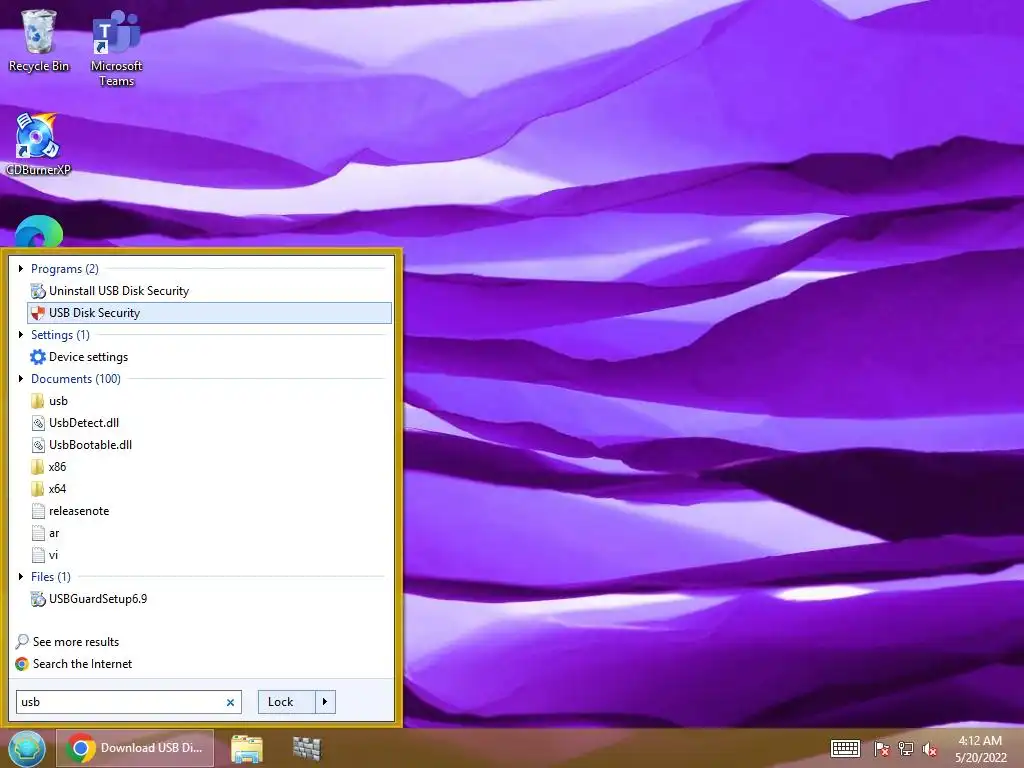Open CDBurnerXP desktop shortcut
This screenshot has height=768, width=1024.
pyautogui.click(x=38, y=145)
